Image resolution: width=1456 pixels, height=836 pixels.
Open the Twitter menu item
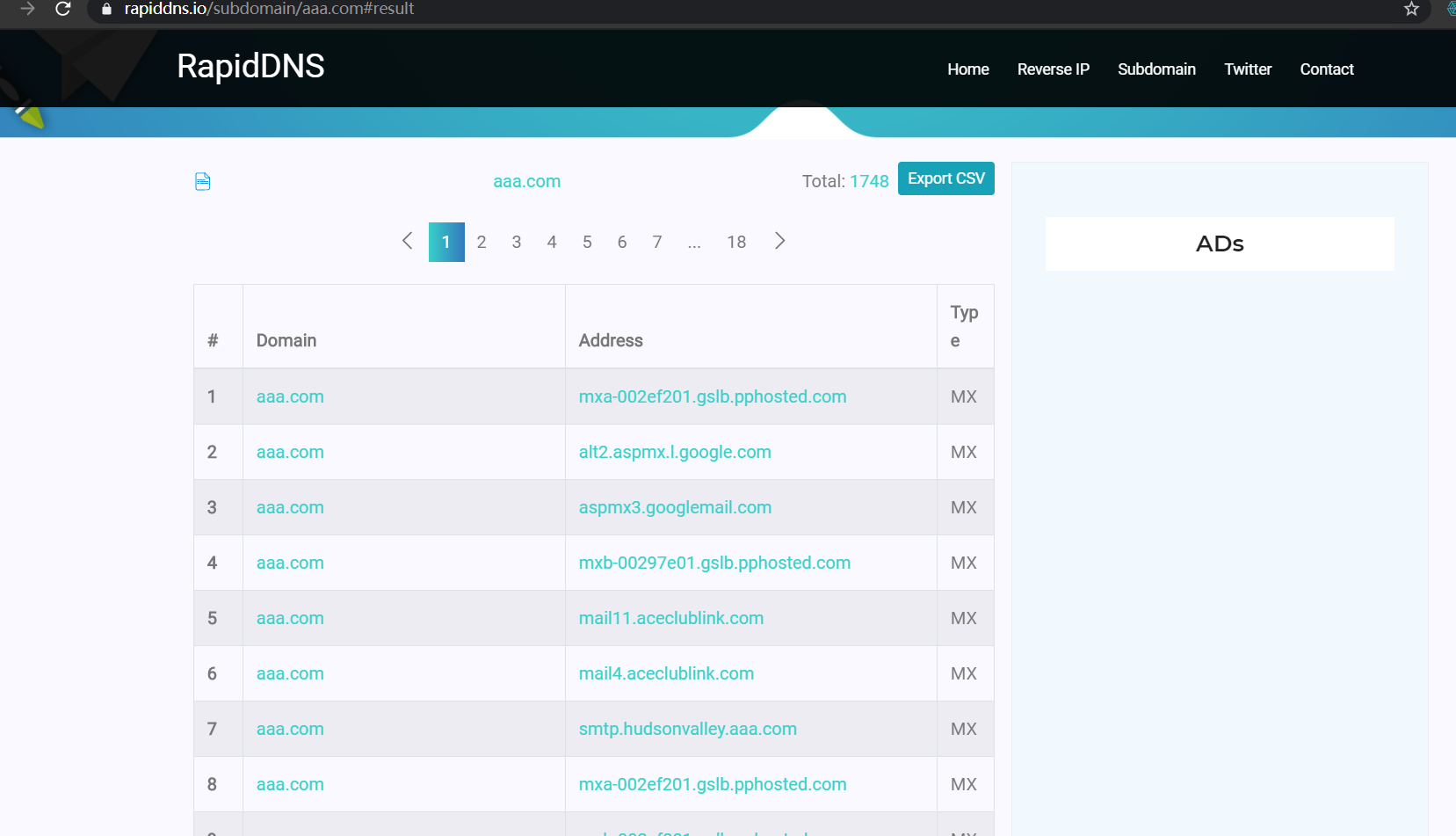point(1248,69)
